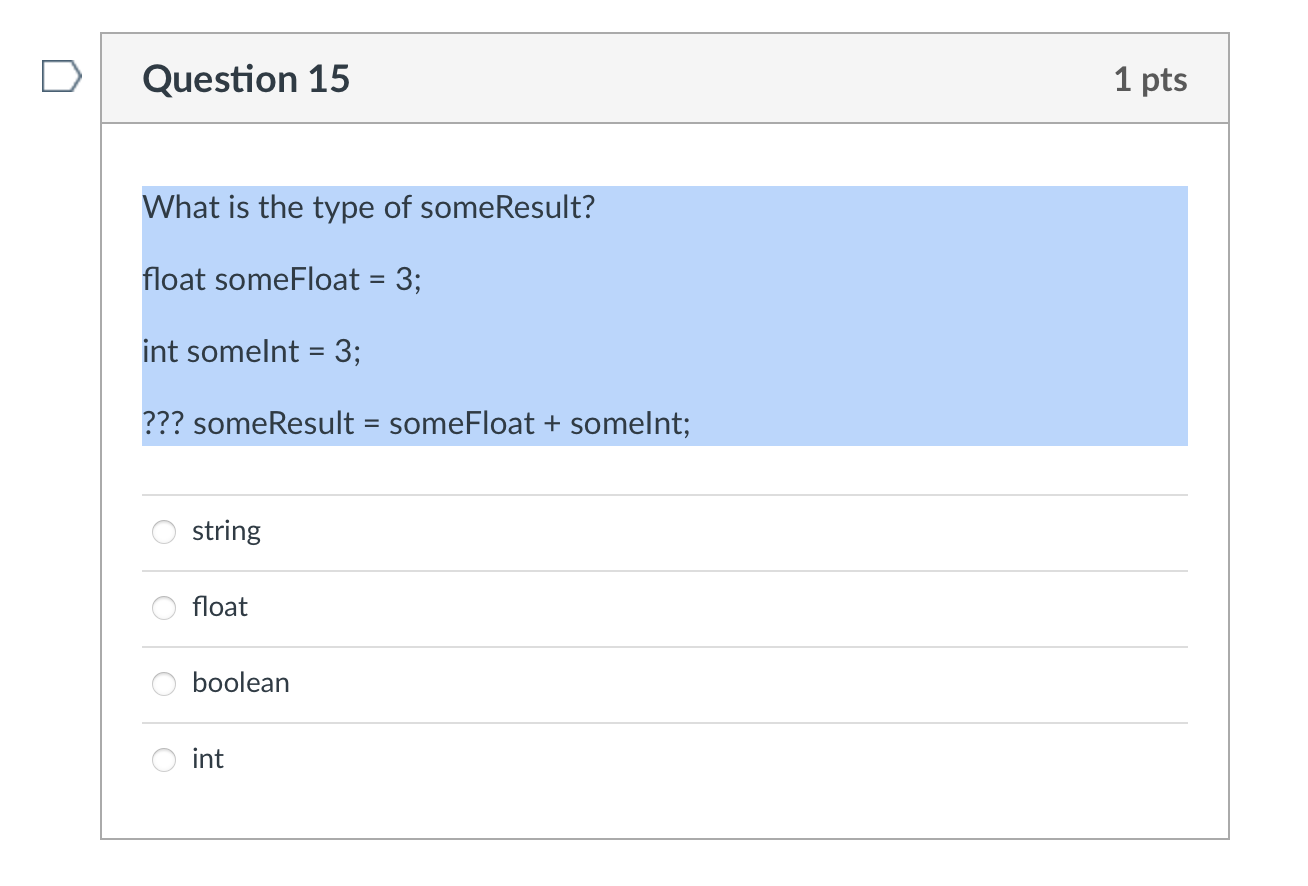Flag Question 15 with the bookmark icon
The width and height of the screenshot is (1308, 886).
point(58,77)
